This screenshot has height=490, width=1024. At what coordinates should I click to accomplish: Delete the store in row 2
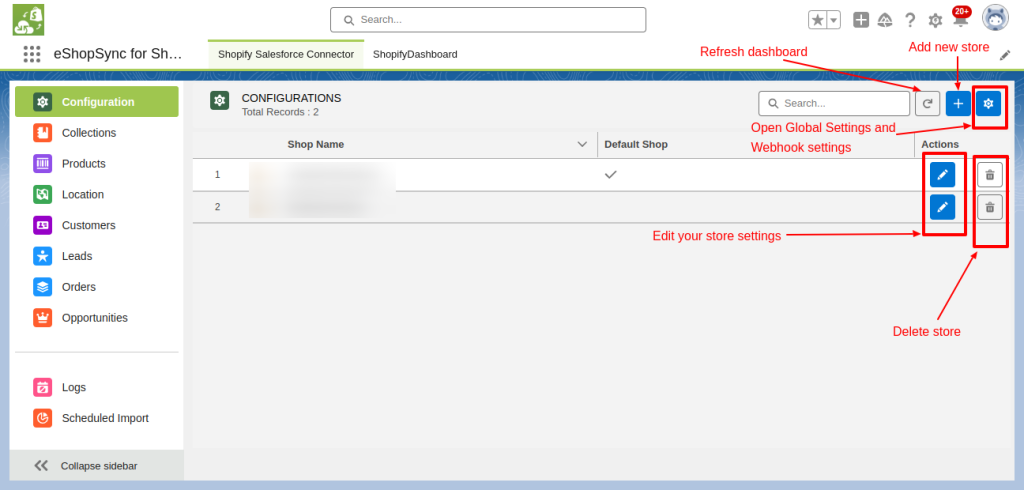click(990, 207)
